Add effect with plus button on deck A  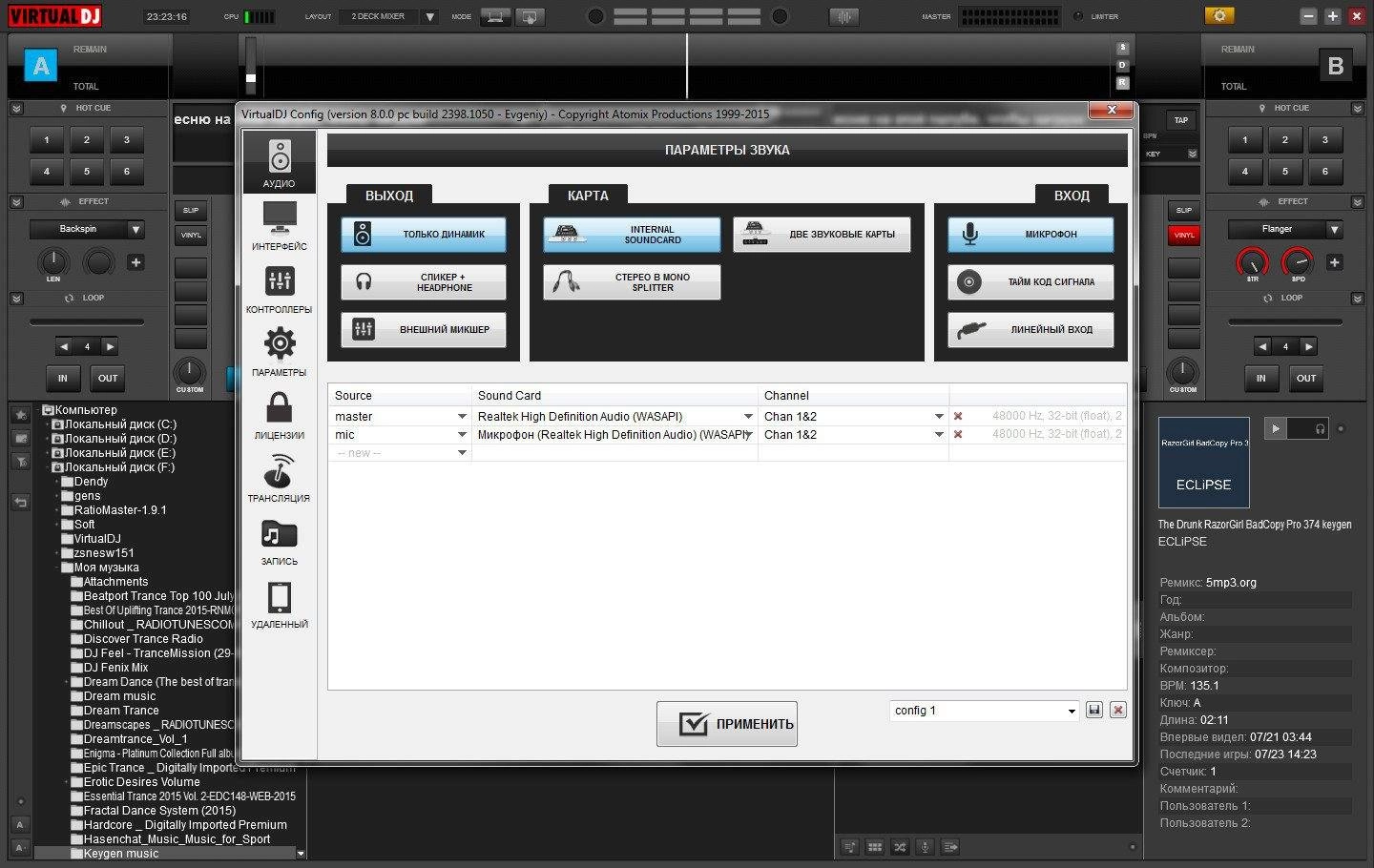point(135,262)
